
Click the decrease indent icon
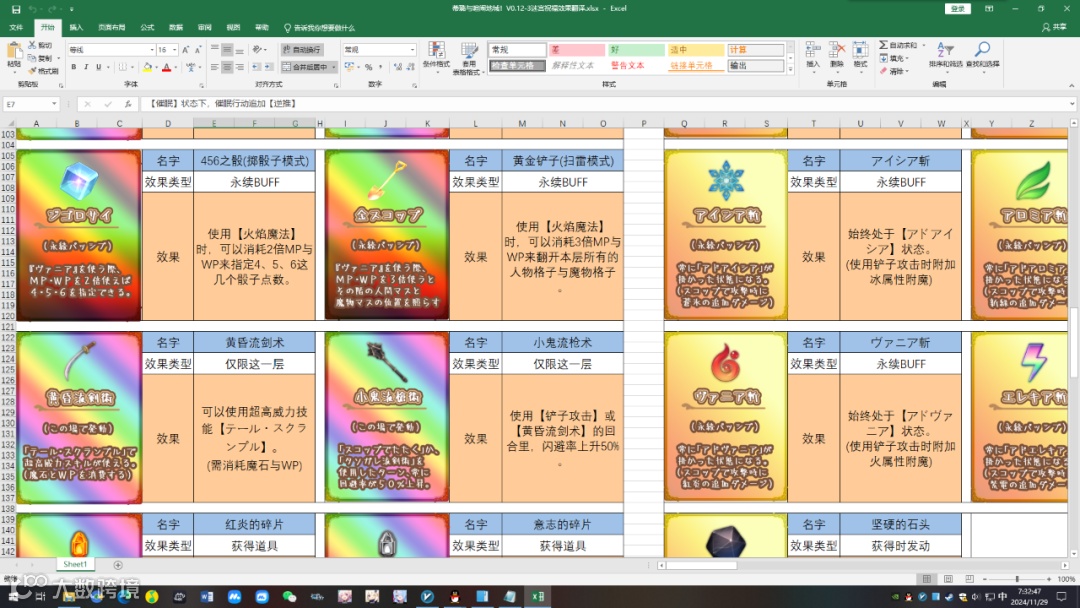point(256,67)
